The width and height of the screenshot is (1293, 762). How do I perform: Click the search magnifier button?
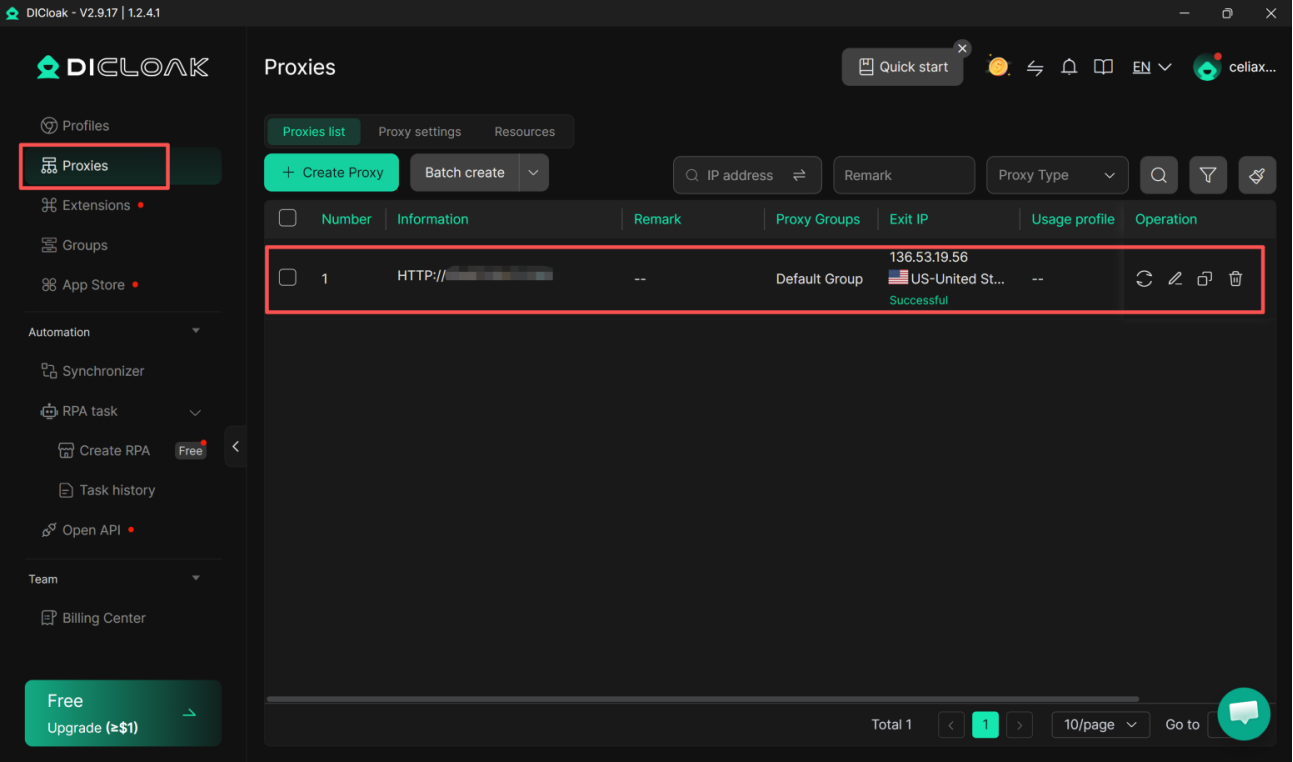(1158, 175)
